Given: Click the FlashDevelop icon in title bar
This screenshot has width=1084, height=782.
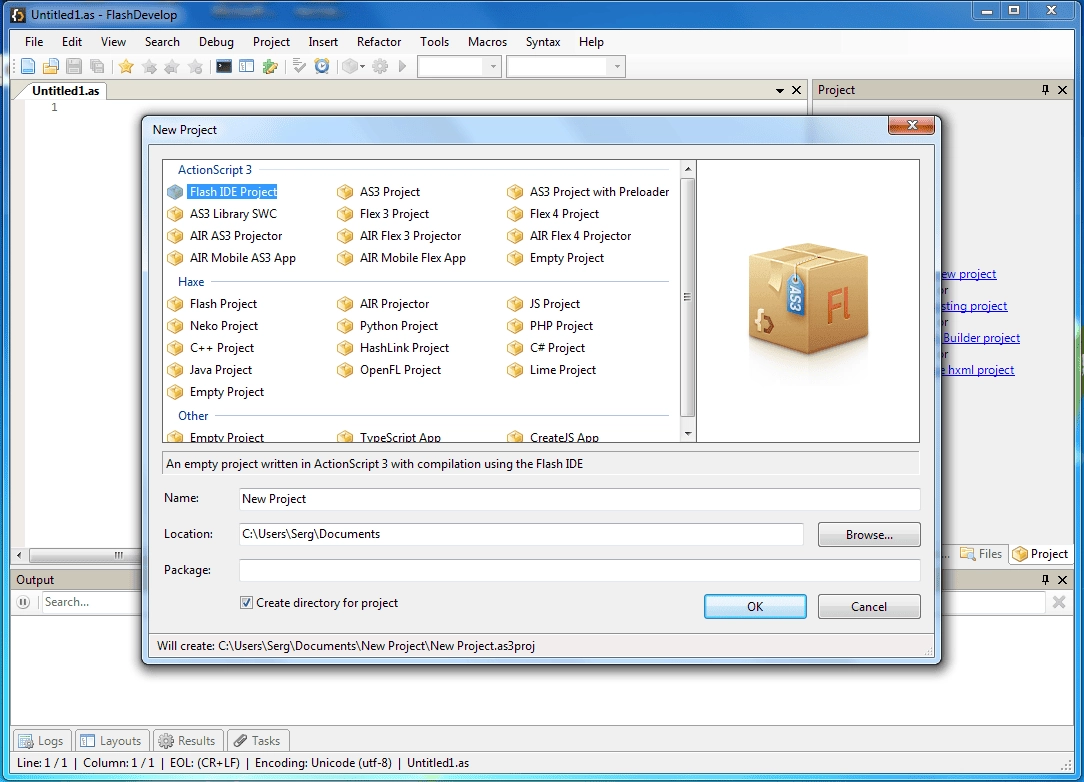Looking at the screenshot, I should 19,15.
